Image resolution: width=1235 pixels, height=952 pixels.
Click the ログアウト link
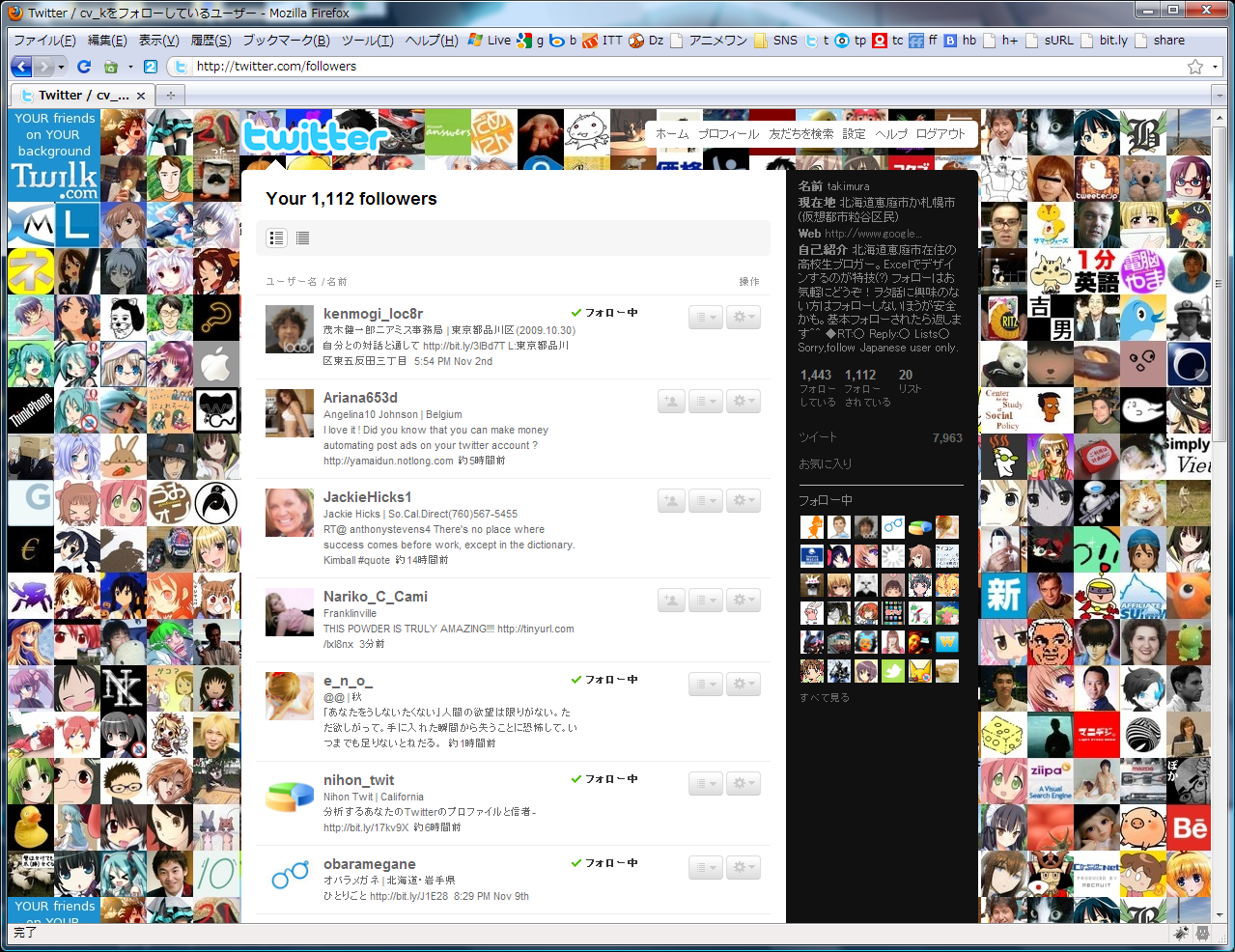(940, 134)
